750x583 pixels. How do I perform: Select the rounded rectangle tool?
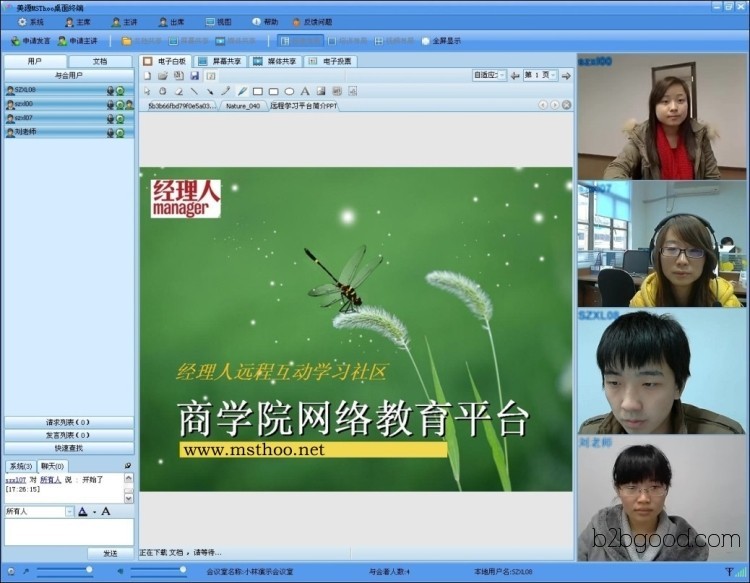274,91
